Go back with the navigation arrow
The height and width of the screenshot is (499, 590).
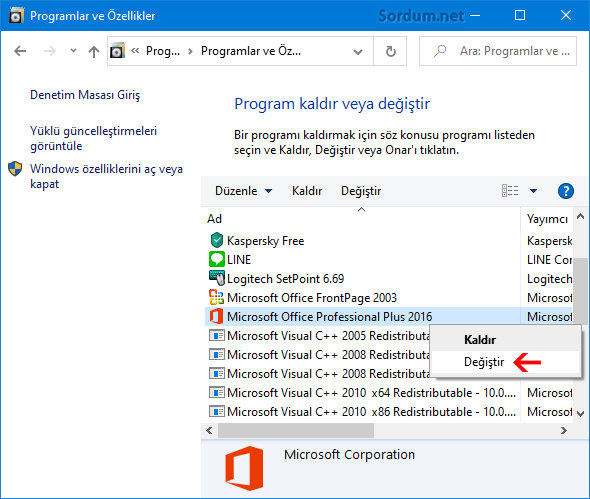[x=20, y=51]
